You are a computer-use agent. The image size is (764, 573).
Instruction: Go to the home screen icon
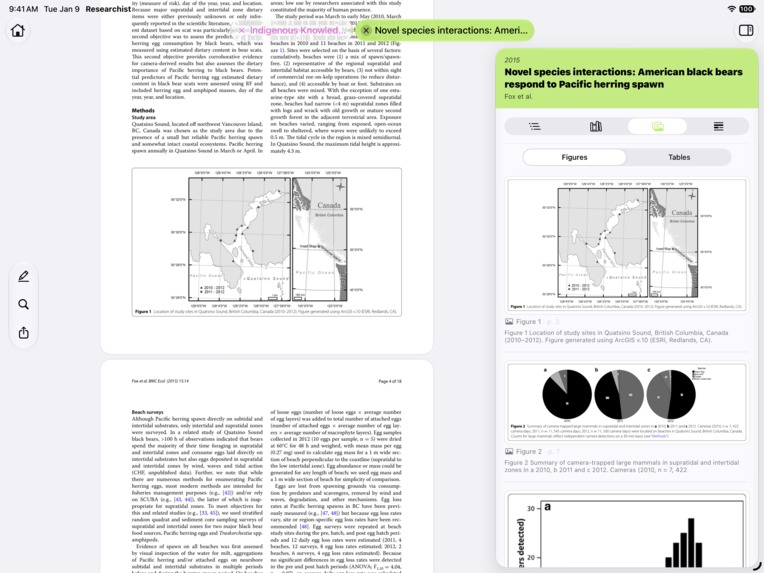tap(18, 30)
